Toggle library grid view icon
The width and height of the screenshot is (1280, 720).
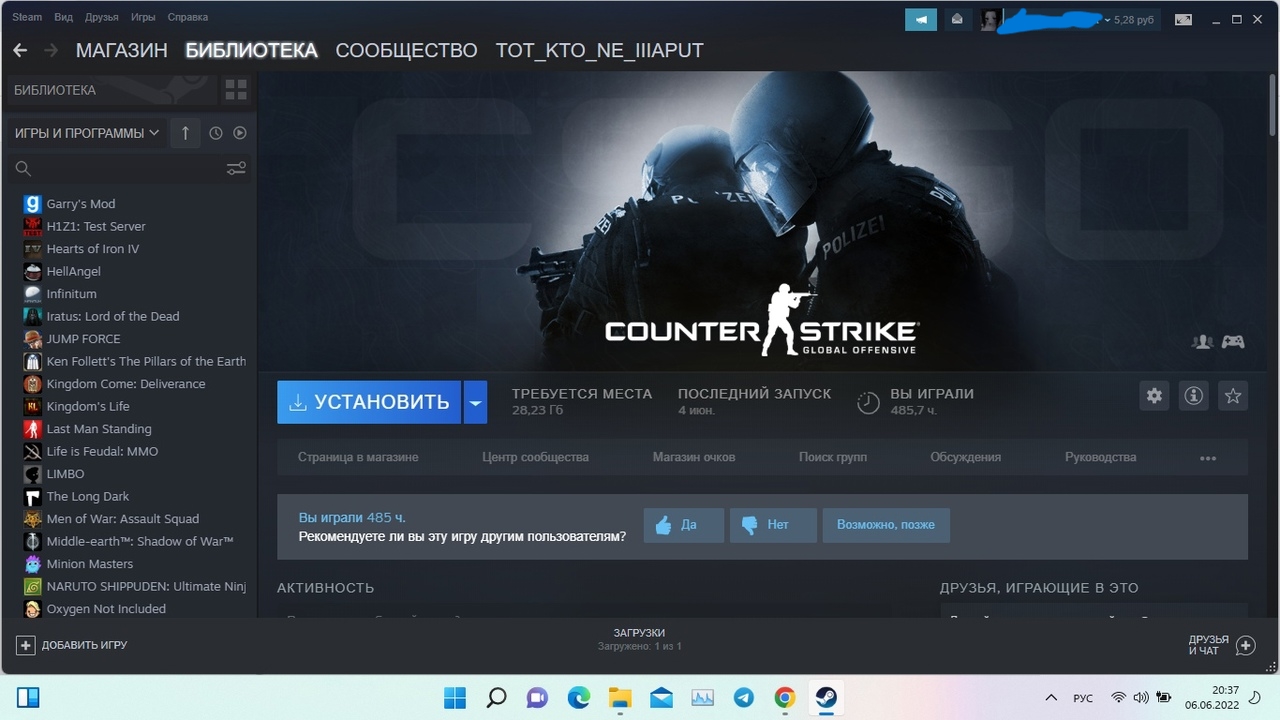coord(236,90)
